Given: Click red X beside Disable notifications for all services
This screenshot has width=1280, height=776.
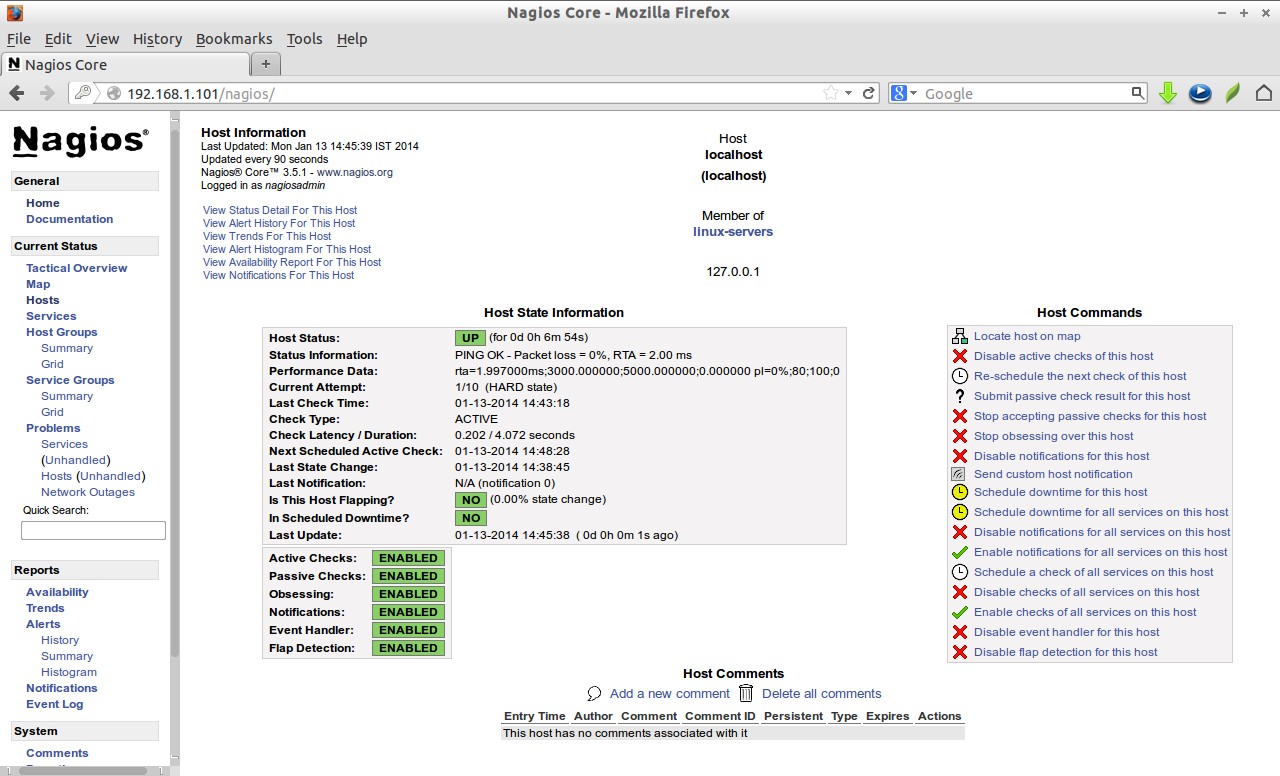Looking at the screenshot, I should tap(960, 532).
